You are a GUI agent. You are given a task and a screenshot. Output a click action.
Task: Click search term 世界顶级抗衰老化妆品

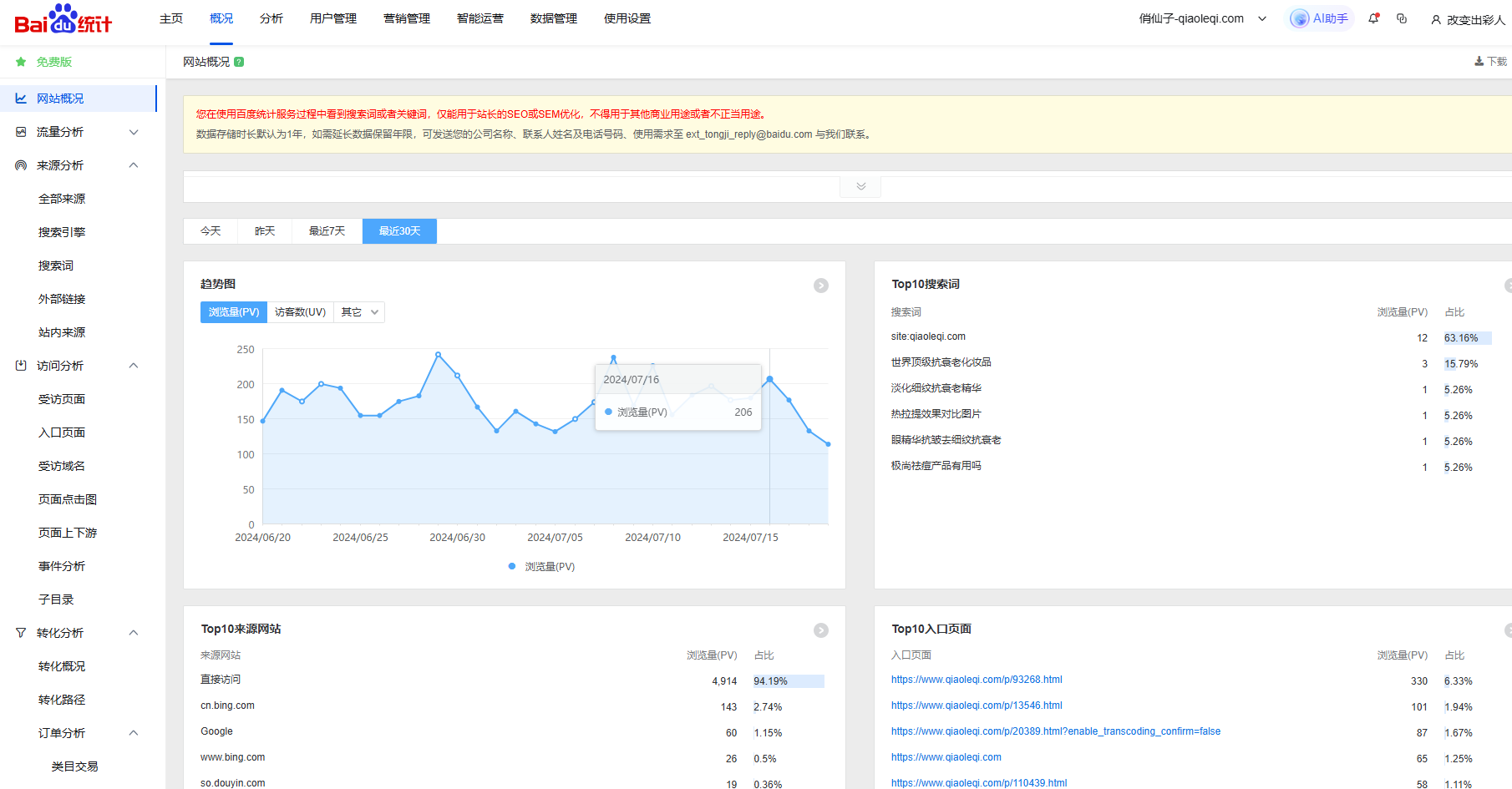click(x=941, y=362)
